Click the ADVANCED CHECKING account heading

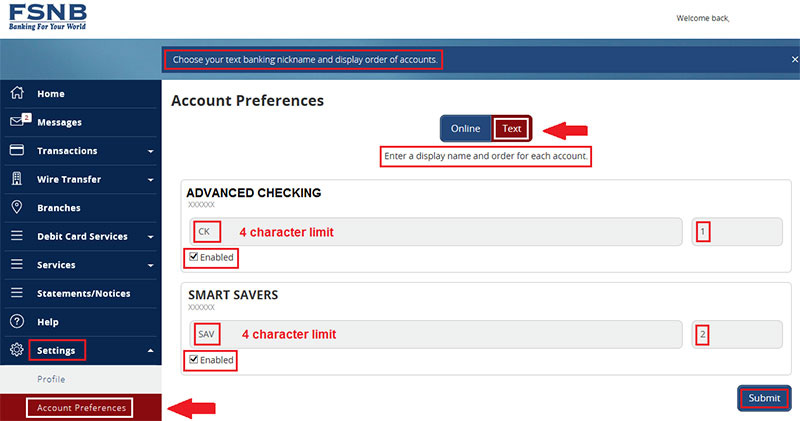click(254, 193)
